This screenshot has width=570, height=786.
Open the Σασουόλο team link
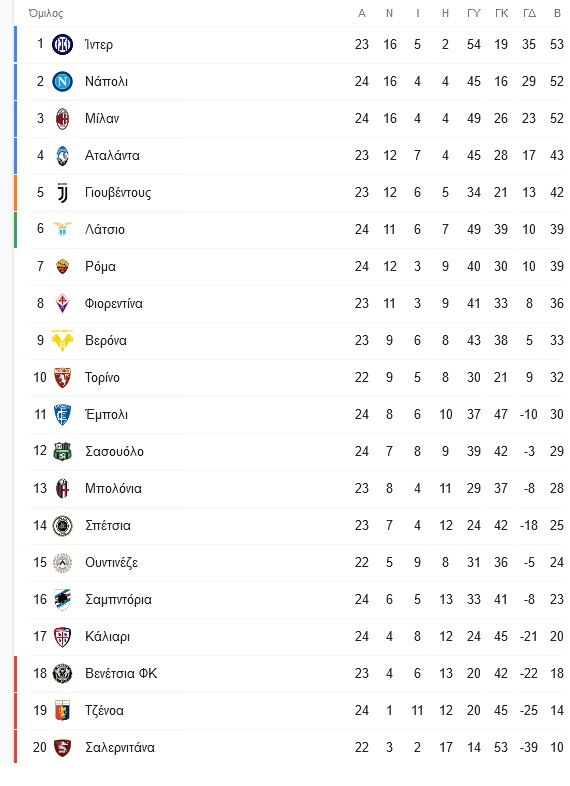(x=114, y=452)
